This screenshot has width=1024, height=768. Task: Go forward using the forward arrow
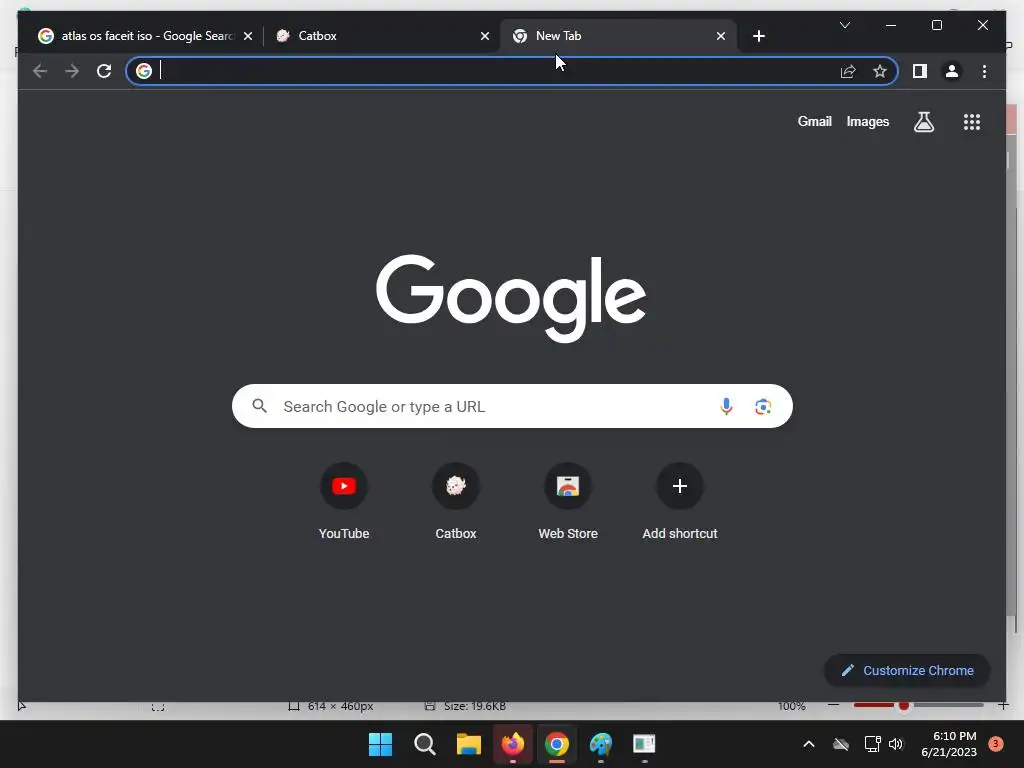(x=72, y=71)
